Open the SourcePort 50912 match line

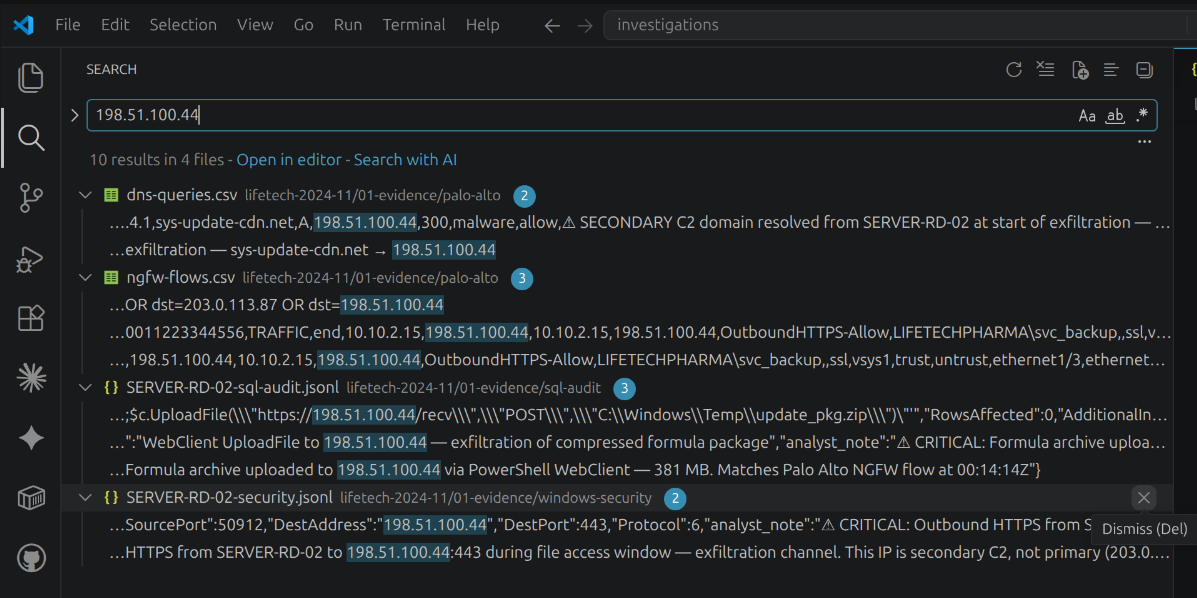617,525
